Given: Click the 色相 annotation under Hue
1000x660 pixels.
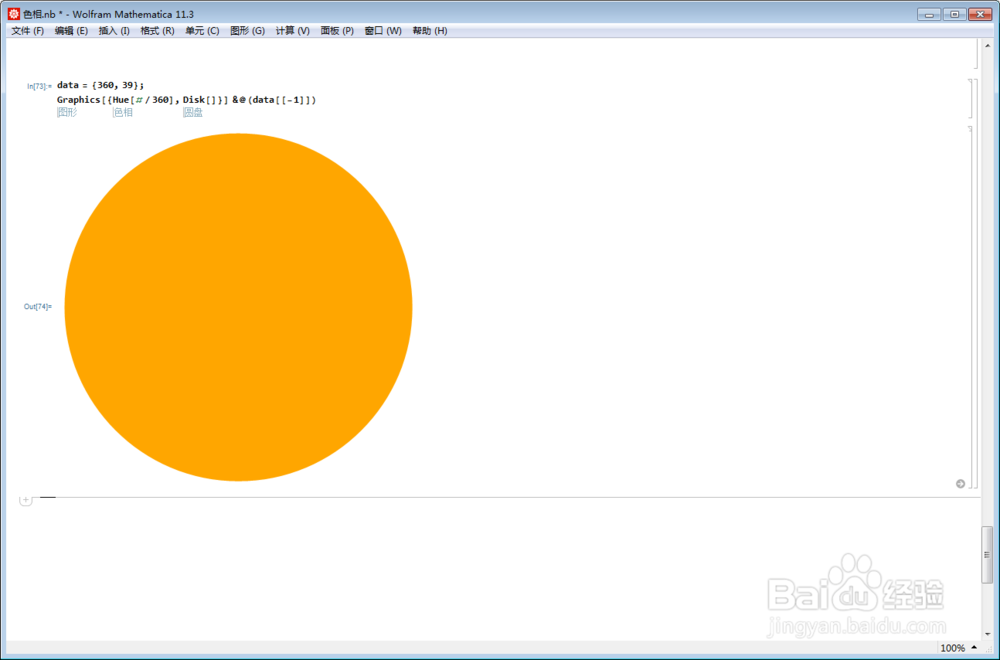Looking at the screenshot, I should [122, 112].
